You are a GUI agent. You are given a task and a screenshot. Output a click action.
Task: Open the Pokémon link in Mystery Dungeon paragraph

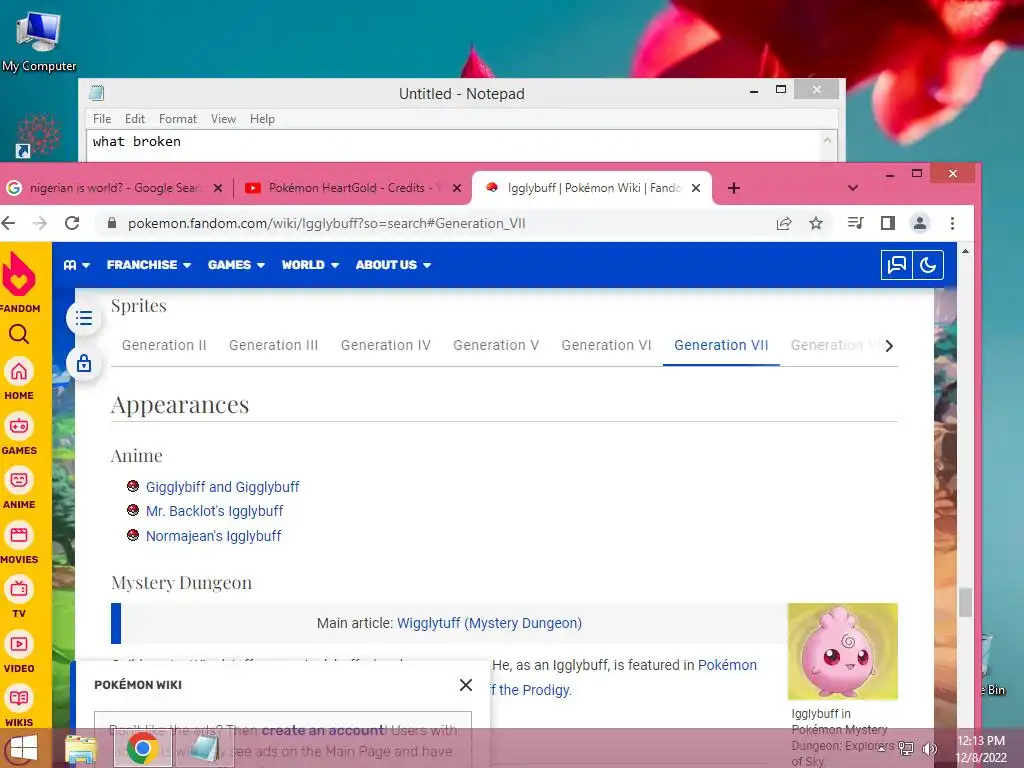(x=728, y=665)
